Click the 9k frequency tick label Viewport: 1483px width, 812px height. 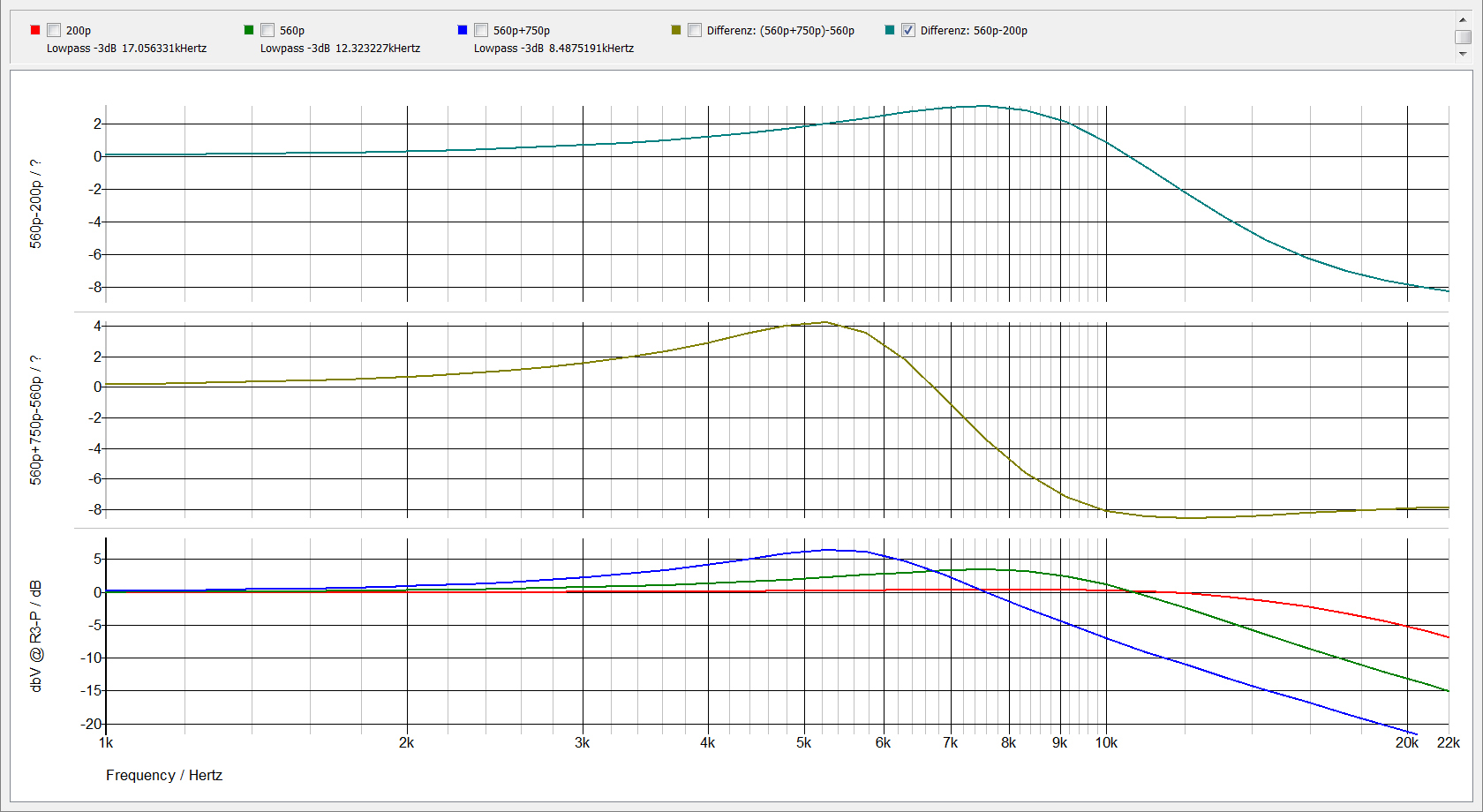[x=1060, y=743]
